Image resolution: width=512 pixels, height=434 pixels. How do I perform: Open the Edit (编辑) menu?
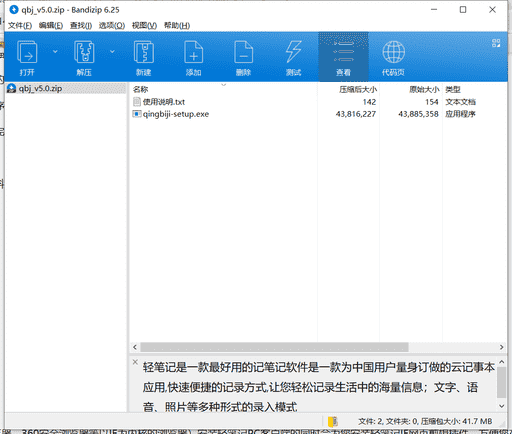pyautogui.click(x=51, y=26)
